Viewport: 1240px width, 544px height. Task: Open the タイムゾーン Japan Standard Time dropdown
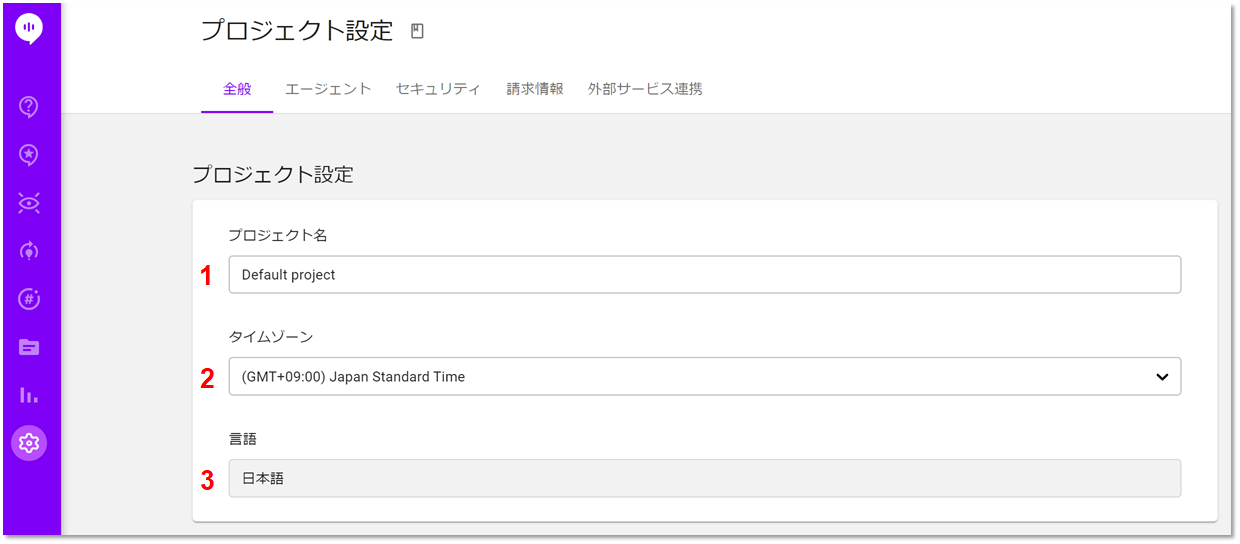click(x=705, y=377)
